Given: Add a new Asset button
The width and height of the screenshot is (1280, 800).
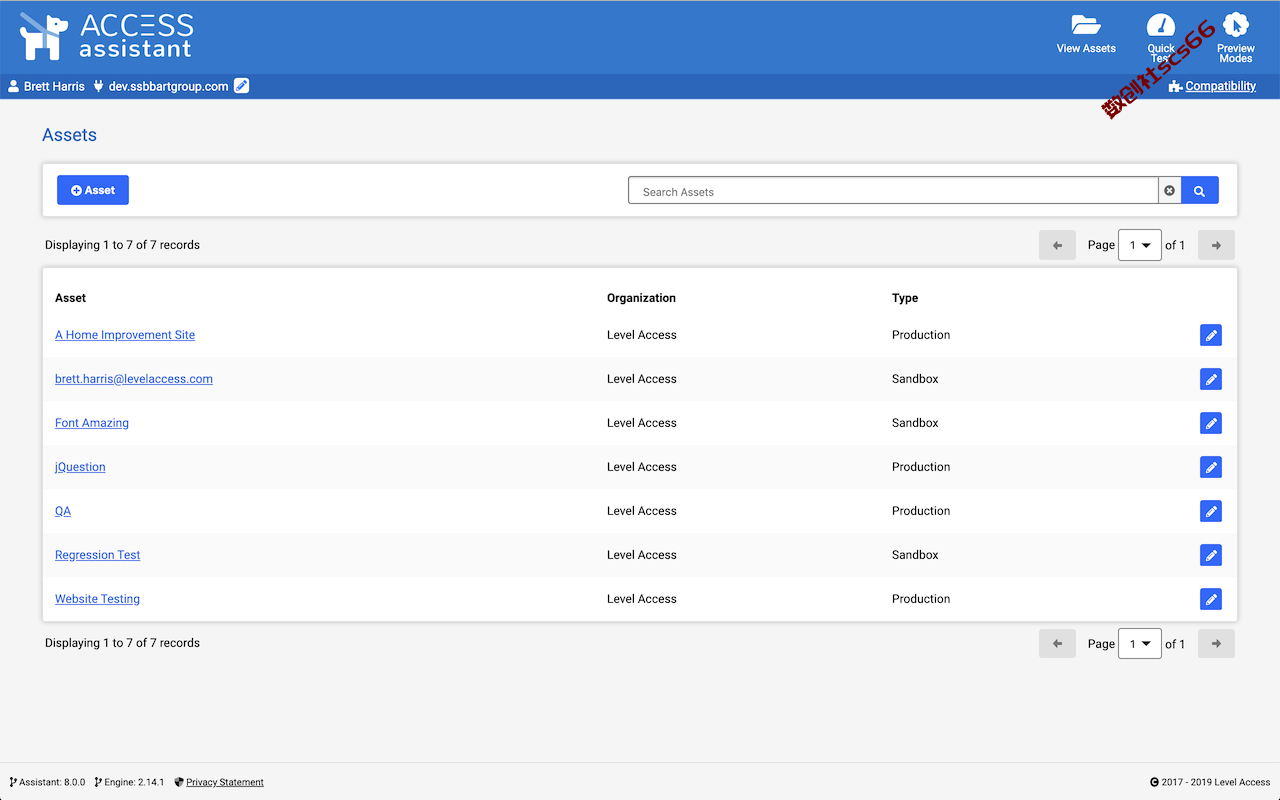Looking at the screenshot, I should pos(93,190).
